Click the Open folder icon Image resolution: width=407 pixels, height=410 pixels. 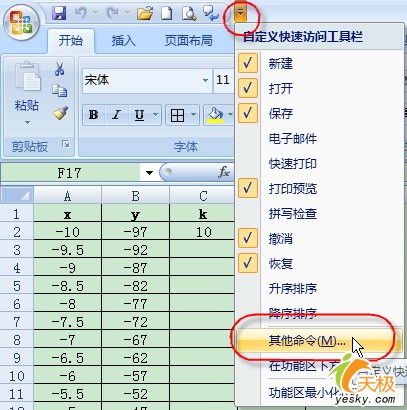point(145,14)
